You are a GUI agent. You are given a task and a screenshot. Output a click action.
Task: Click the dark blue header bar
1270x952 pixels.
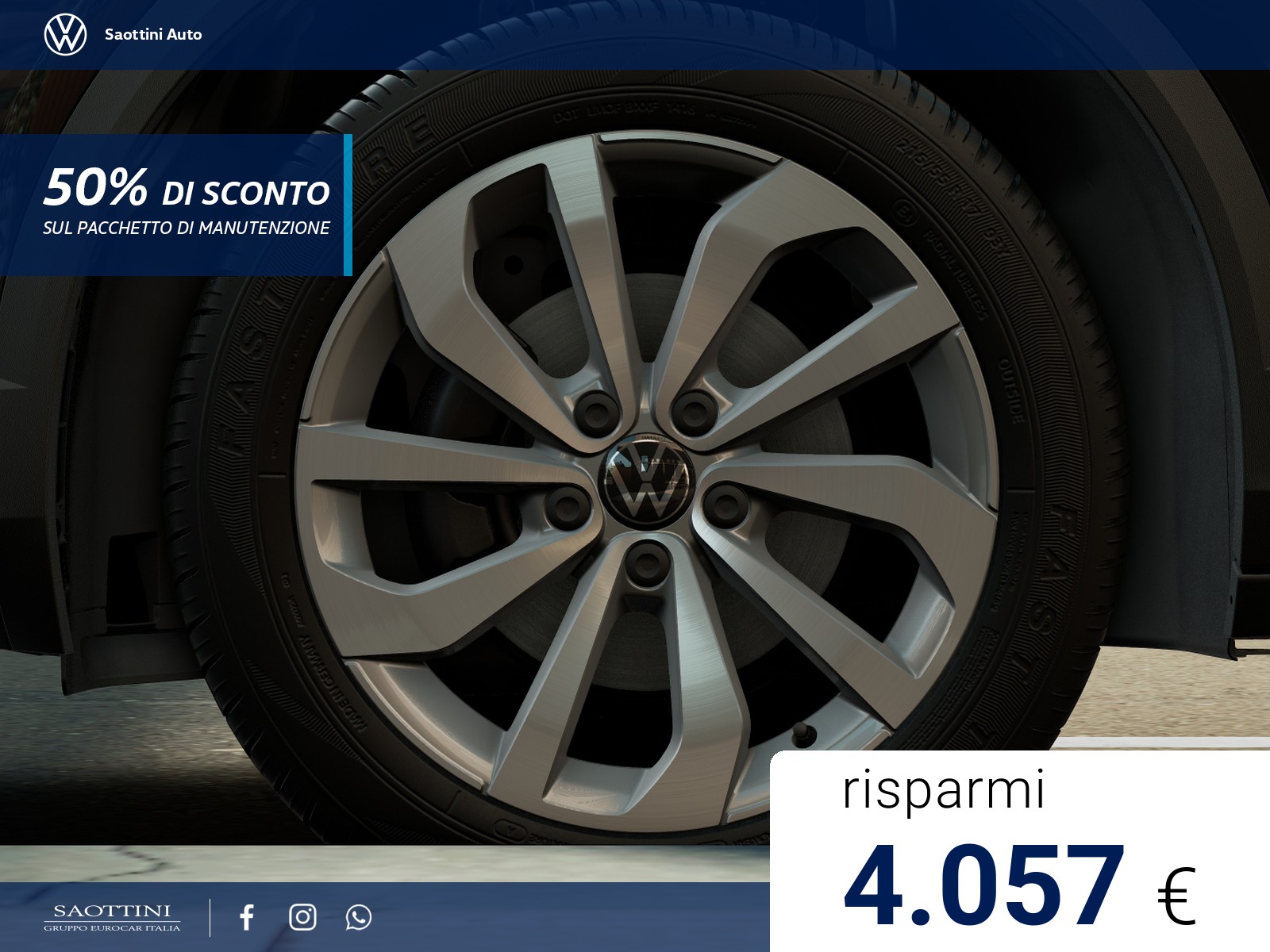(x=635, y=35)
